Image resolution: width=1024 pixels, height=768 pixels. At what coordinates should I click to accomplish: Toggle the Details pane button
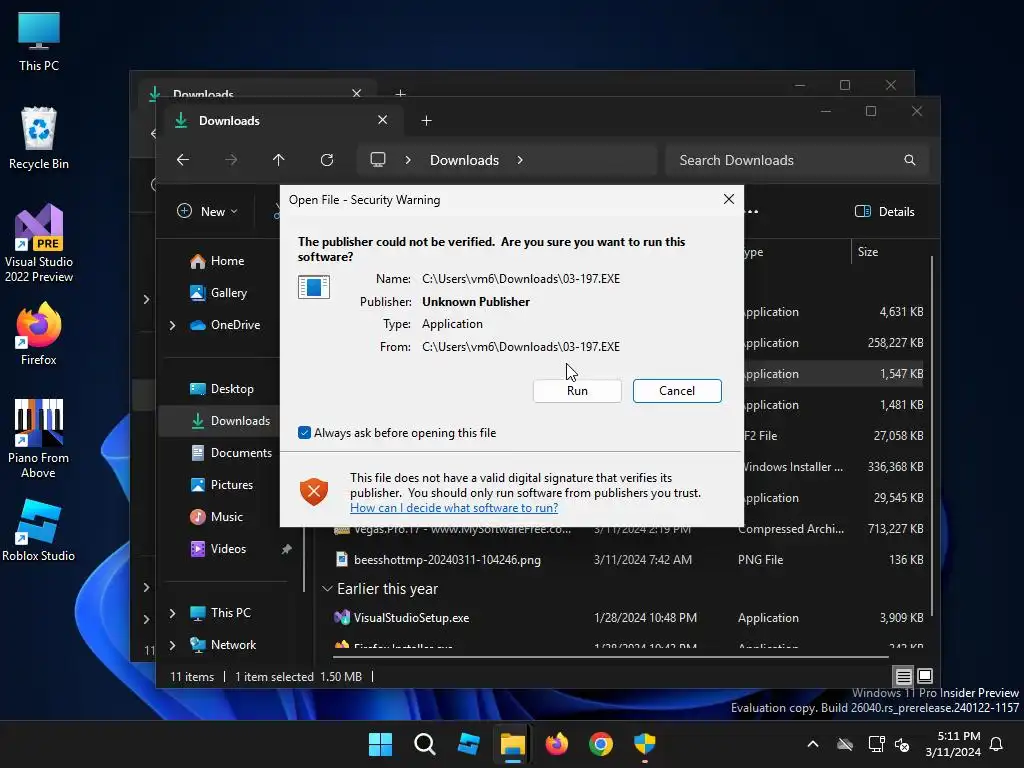coord(885,212)
